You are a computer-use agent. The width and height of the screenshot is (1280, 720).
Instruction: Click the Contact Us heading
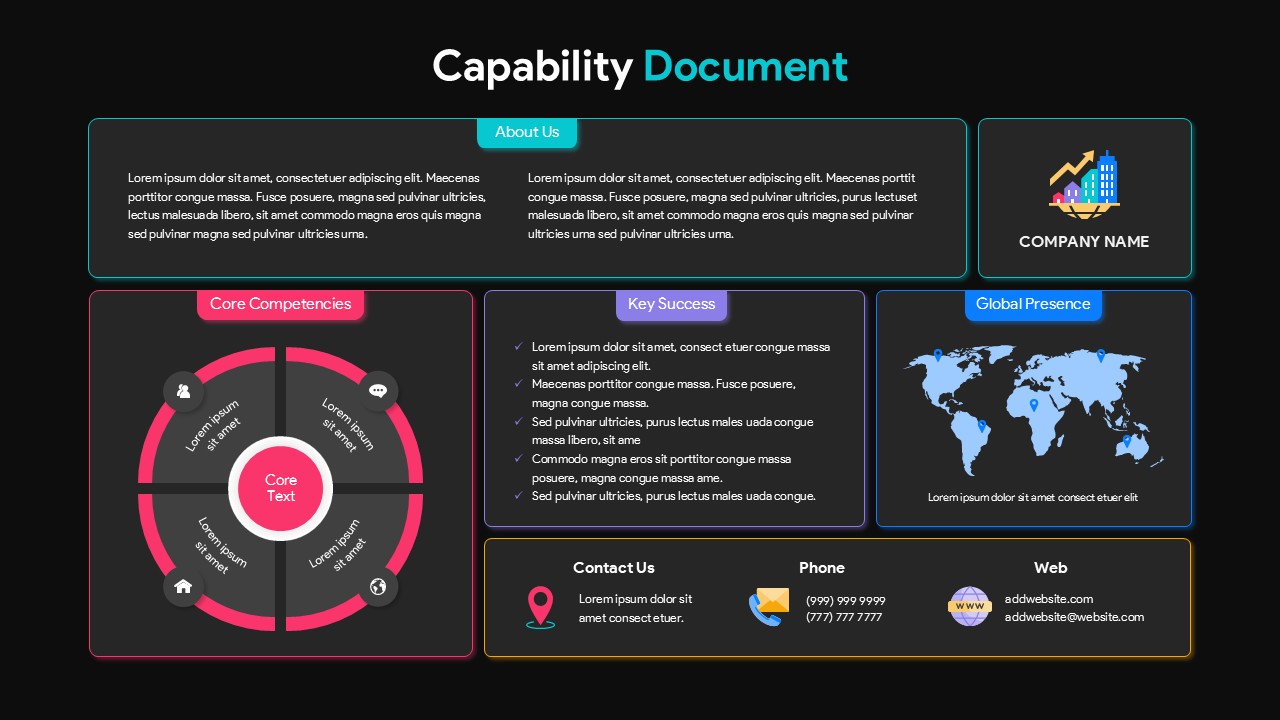[614, 568]
